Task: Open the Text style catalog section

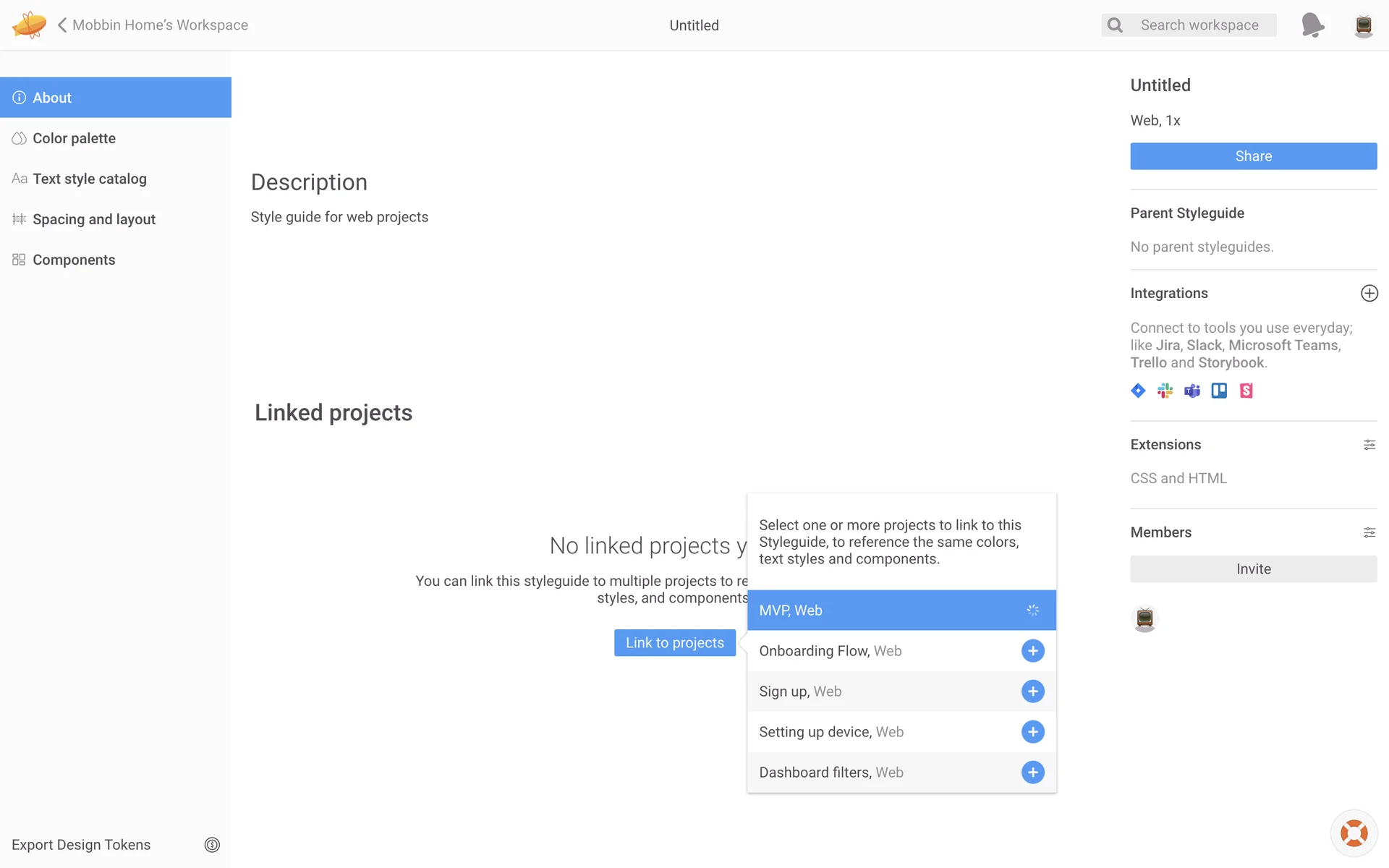Action: pos(89,179)
